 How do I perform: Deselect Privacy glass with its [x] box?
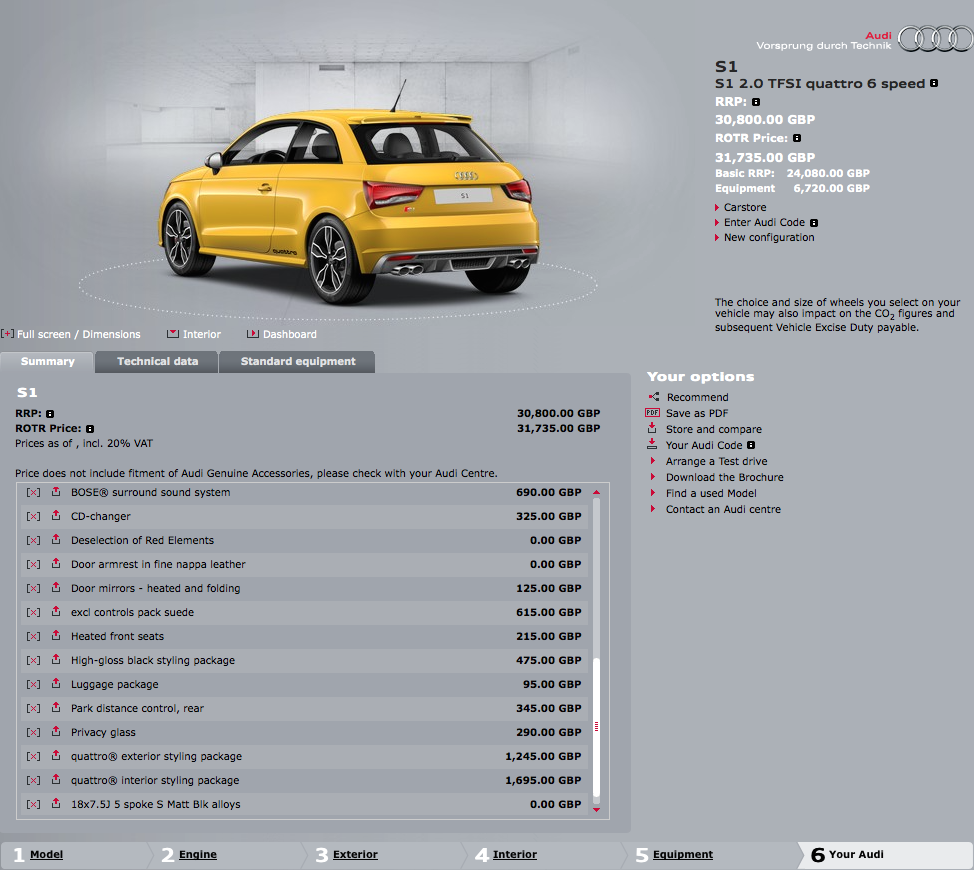pyautogui.click(x=33, y=733)
